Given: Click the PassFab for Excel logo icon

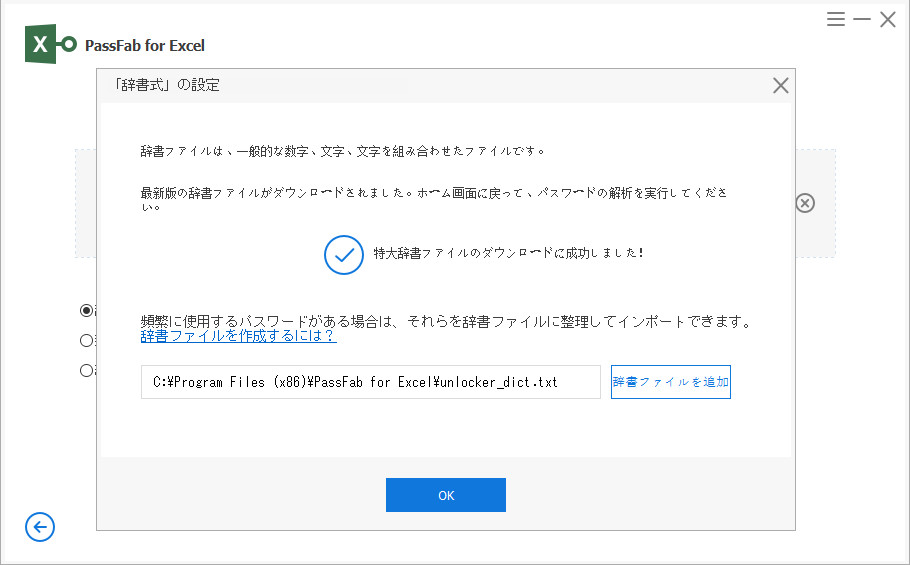Looking at the screenshot, I should point(50,44).
